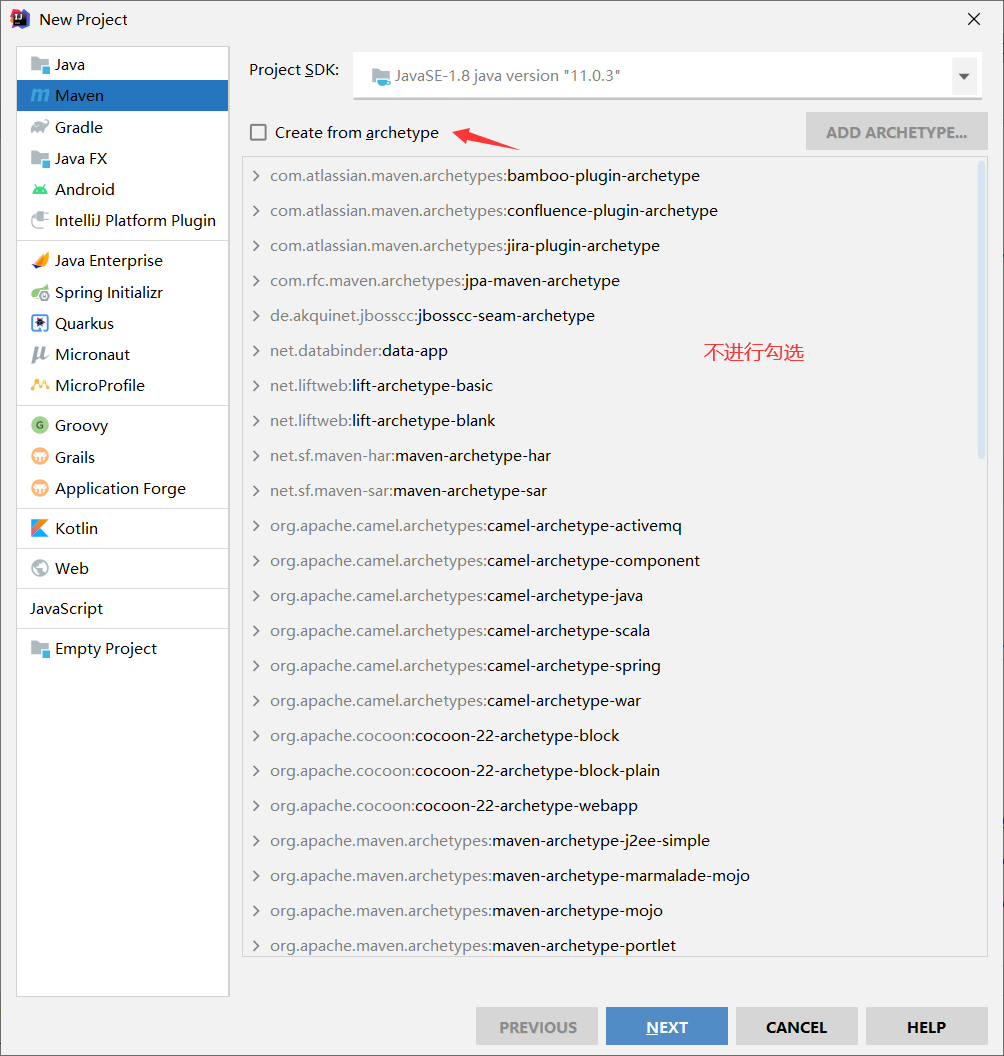Click the Quarkus icon

tap(40, 323)
